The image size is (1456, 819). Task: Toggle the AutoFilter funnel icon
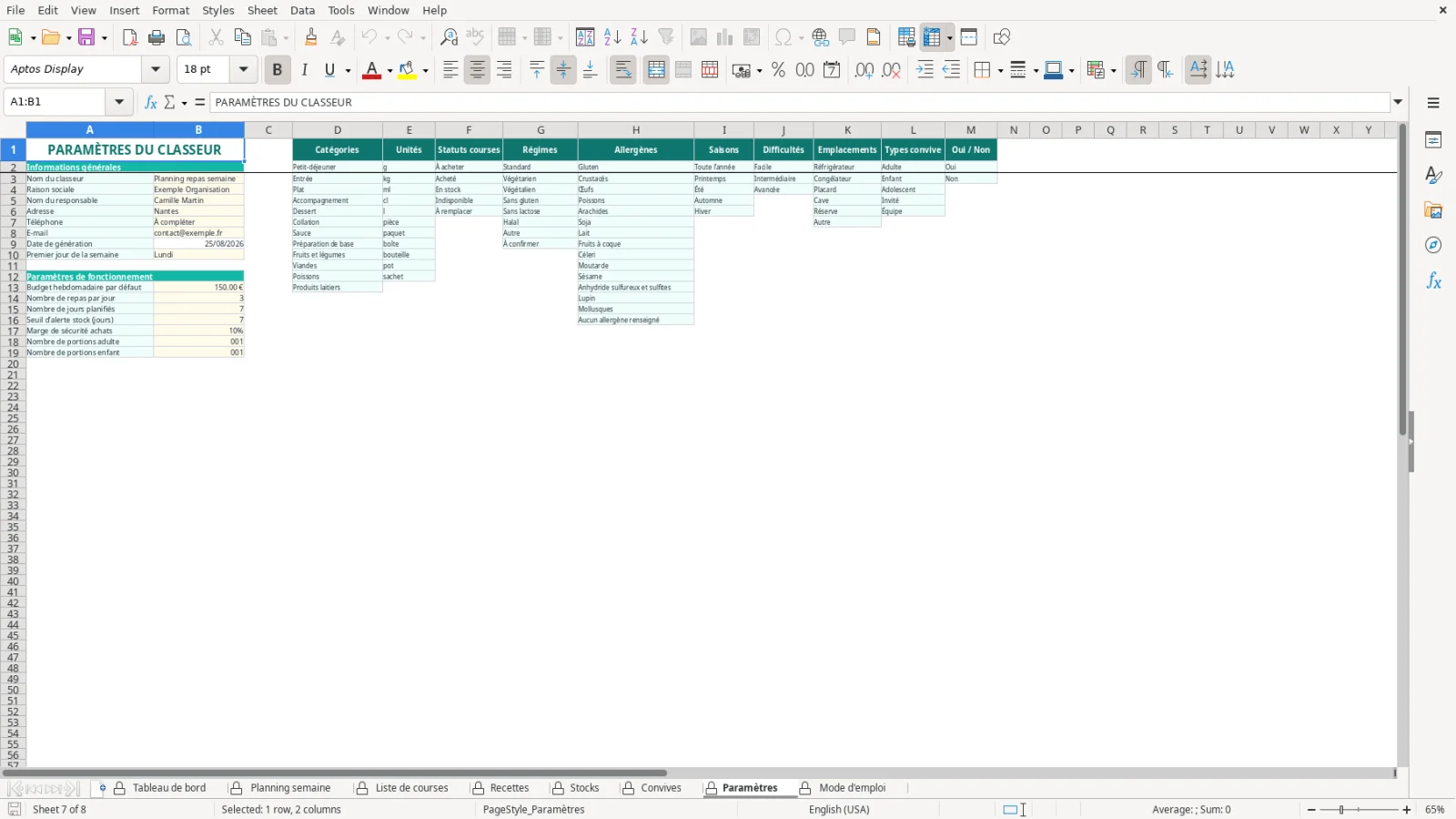coord(666,37)
